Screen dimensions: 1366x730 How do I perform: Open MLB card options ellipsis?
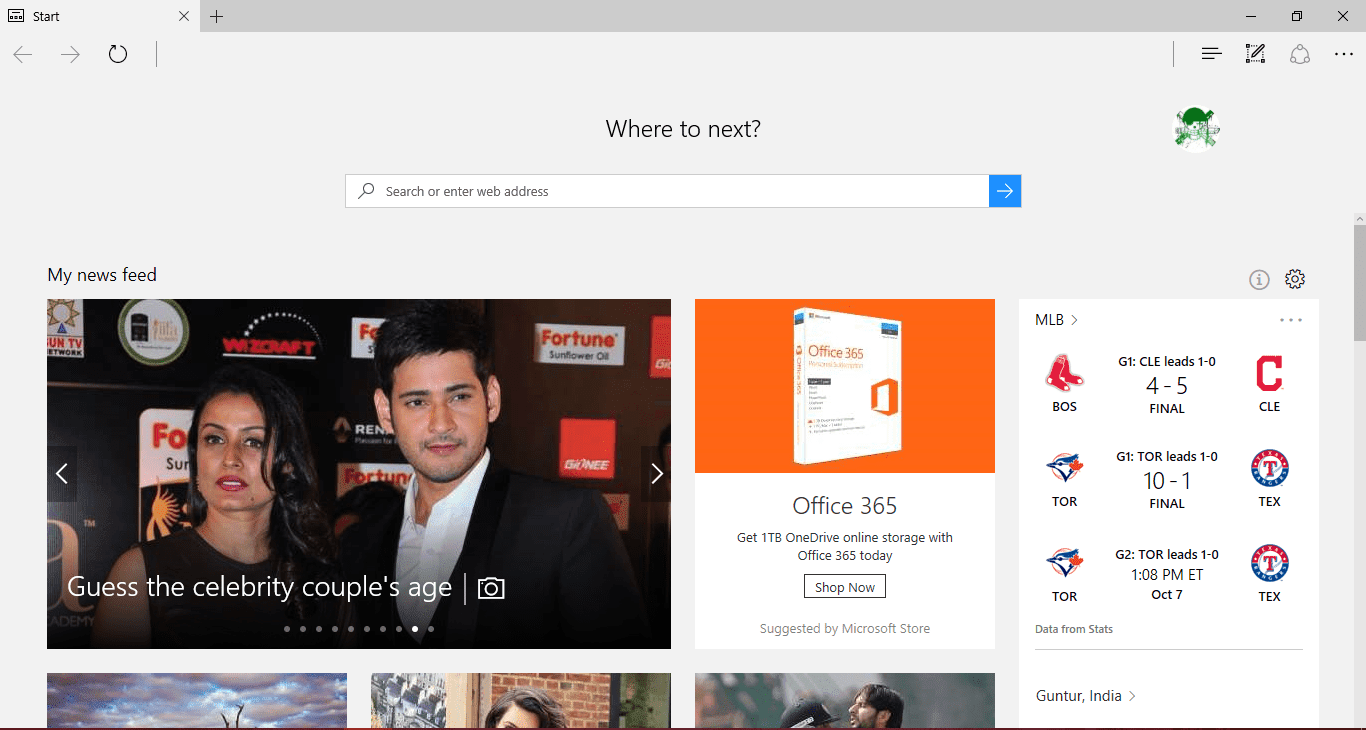(x=1291, y=320)
